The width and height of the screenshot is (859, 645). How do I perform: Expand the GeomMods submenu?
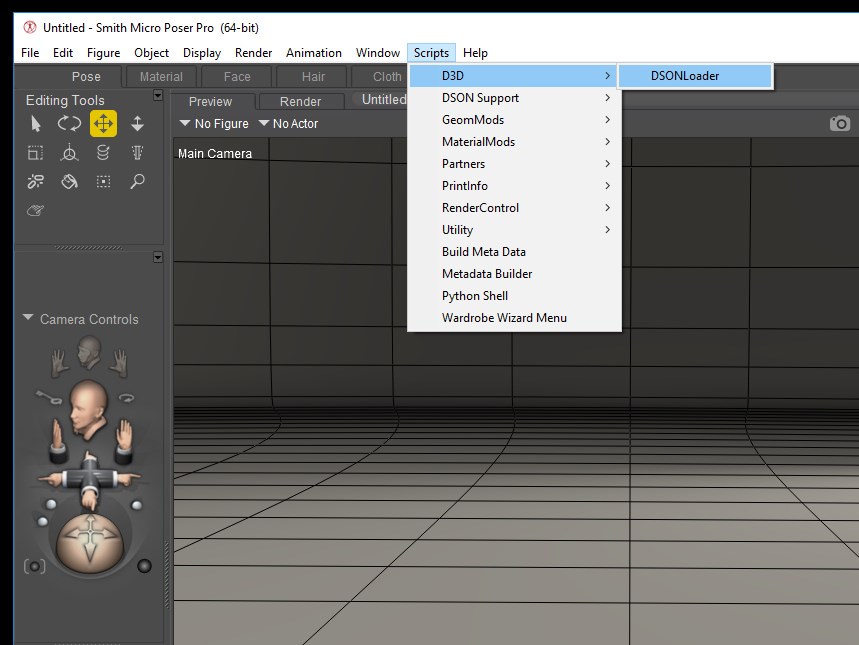(514, 119)
